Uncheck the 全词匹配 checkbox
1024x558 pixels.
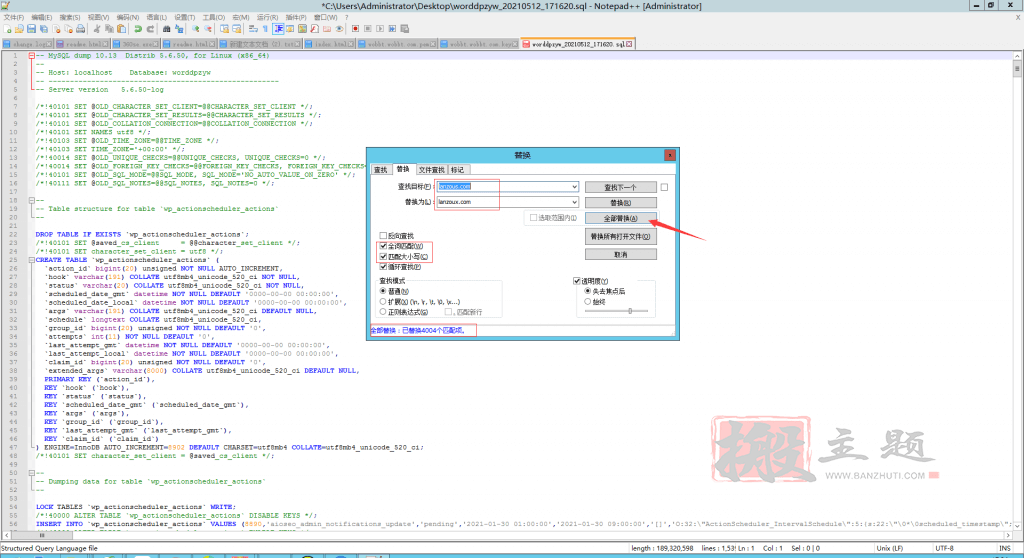pyautogui.click(x=383, y=246)
